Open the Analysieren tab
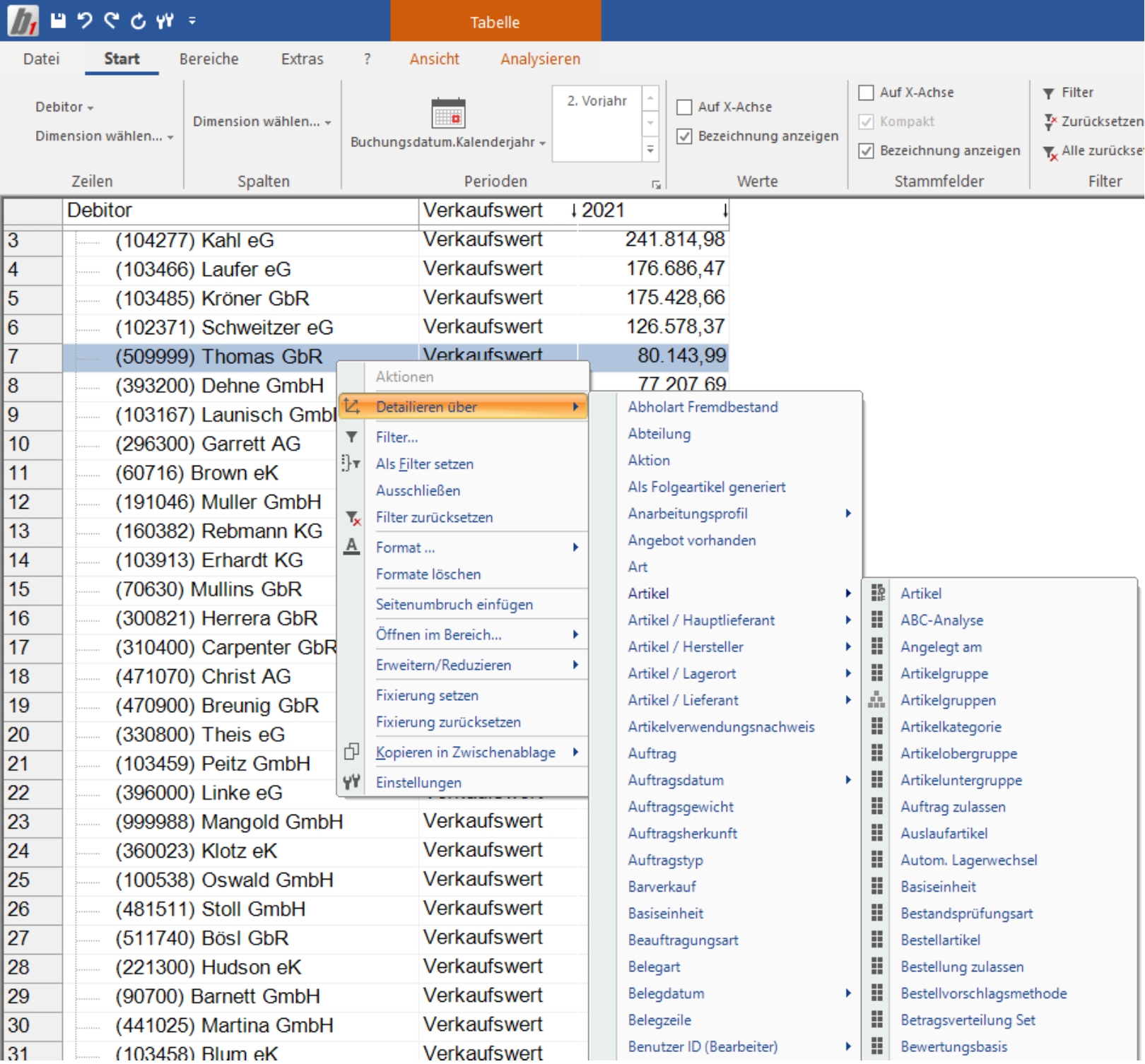 (540, 59)
